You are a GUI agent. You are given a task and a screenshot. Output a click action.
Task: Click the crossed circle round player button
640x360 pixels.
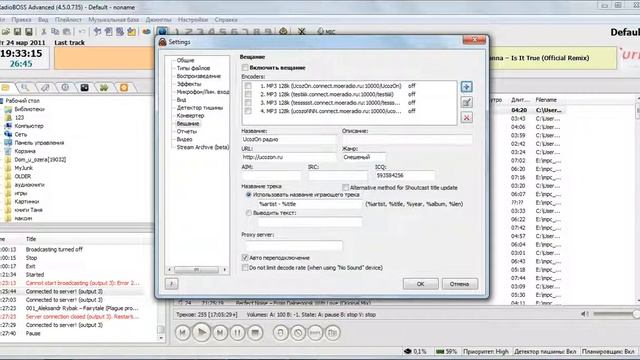[298, 333]
